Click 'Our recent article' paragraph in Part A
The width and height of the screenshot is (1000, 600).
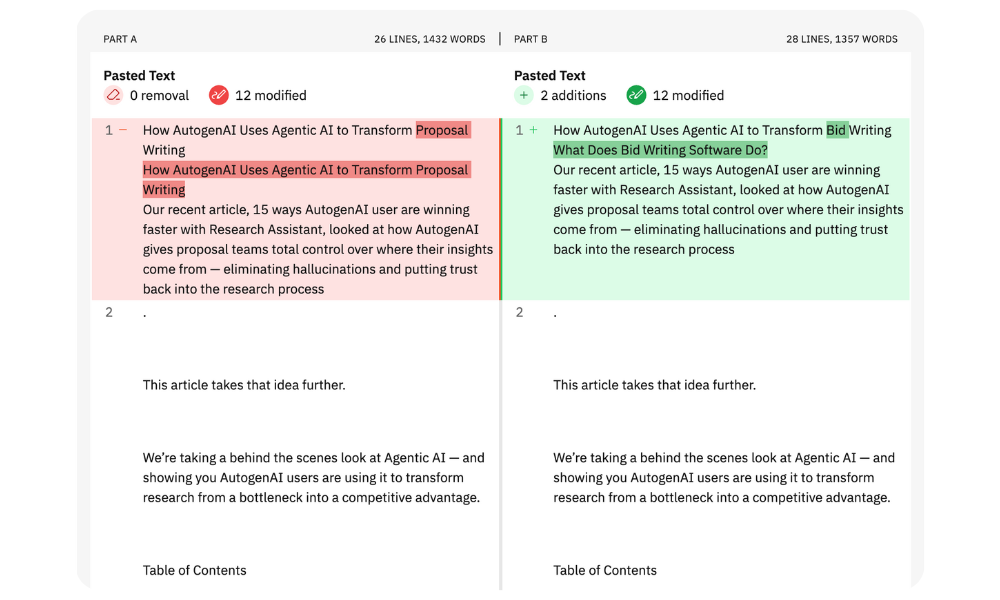click(x=318, y=249)
